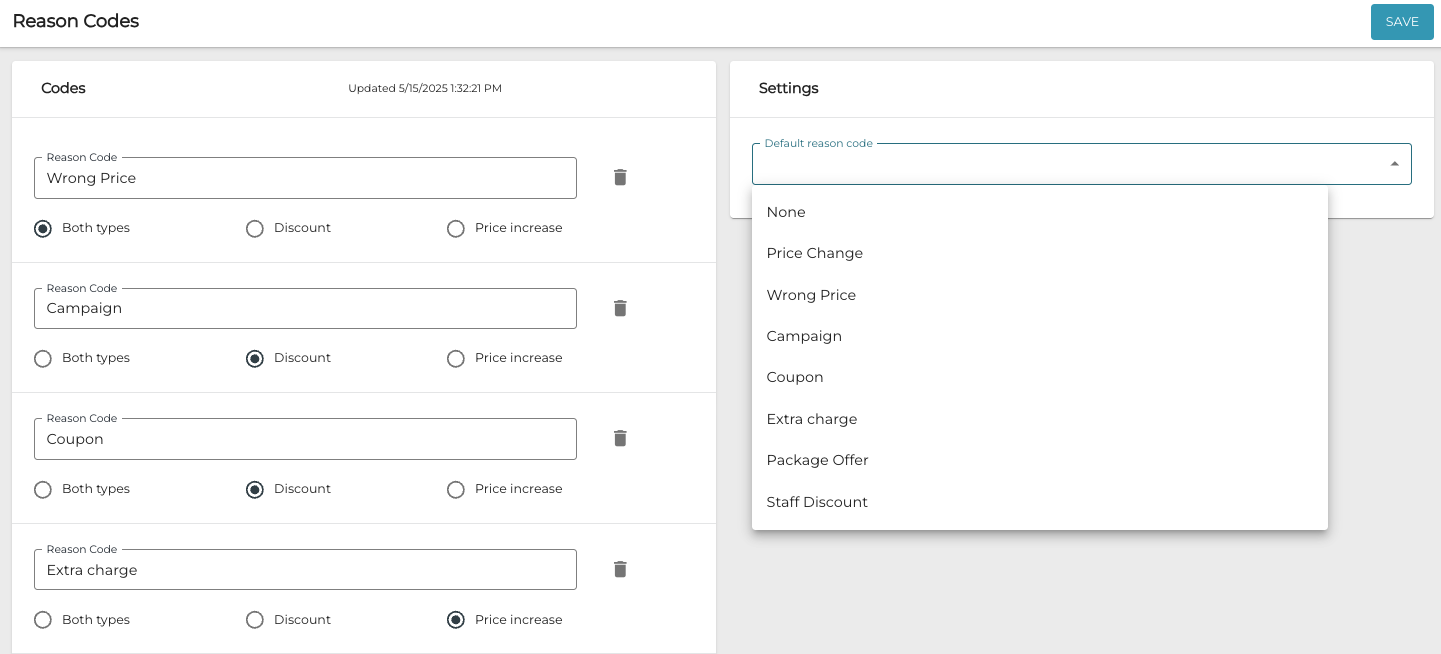Collapse the Default reason code dropdown arrow
This screenshot has height=654, width=1441.
(x=1394, y=164)
